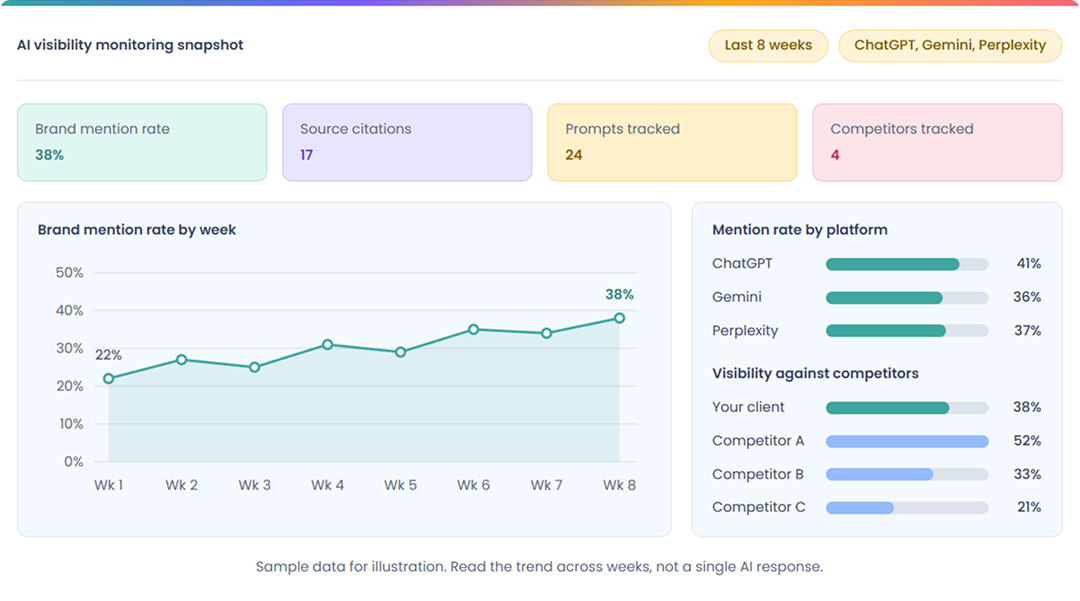Click the 'Visibility against competitors' heading
This screenshot has width=1080, height=601.
[x=816, y=374]
